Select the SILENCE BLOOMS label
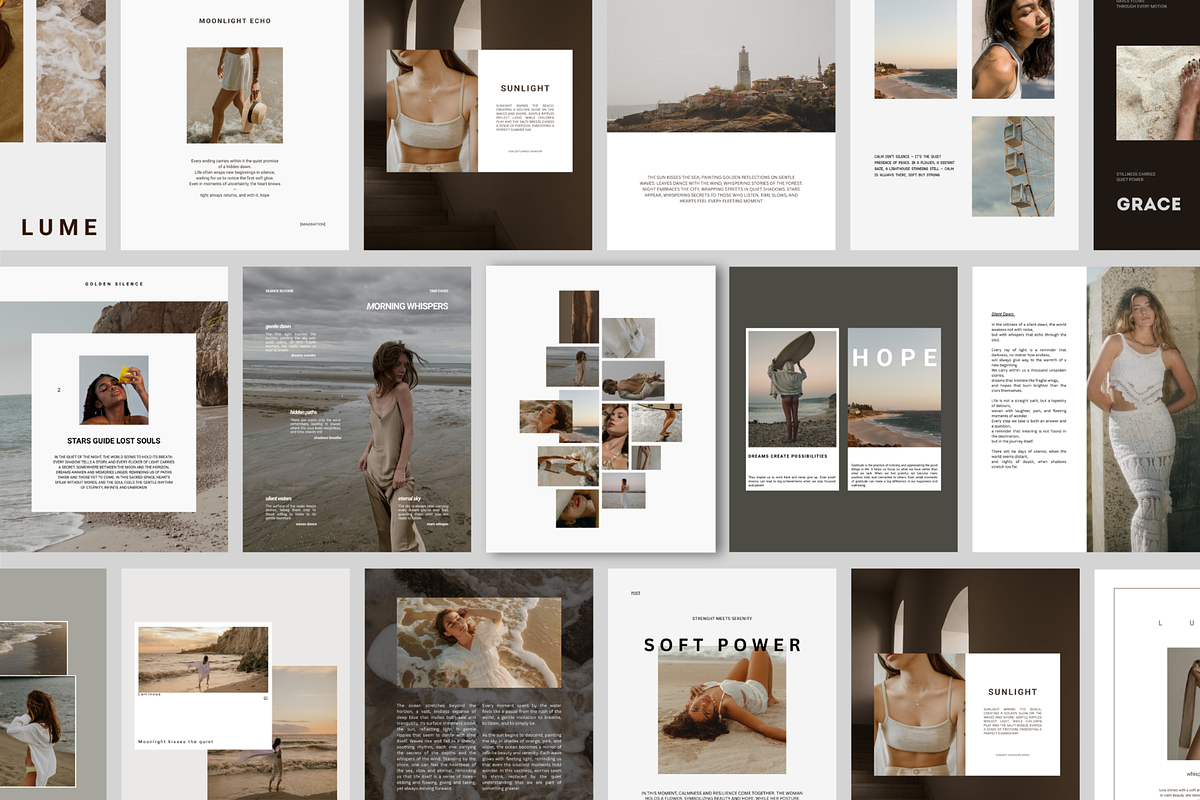This screenshot has width=1200, height=800. 279,290
